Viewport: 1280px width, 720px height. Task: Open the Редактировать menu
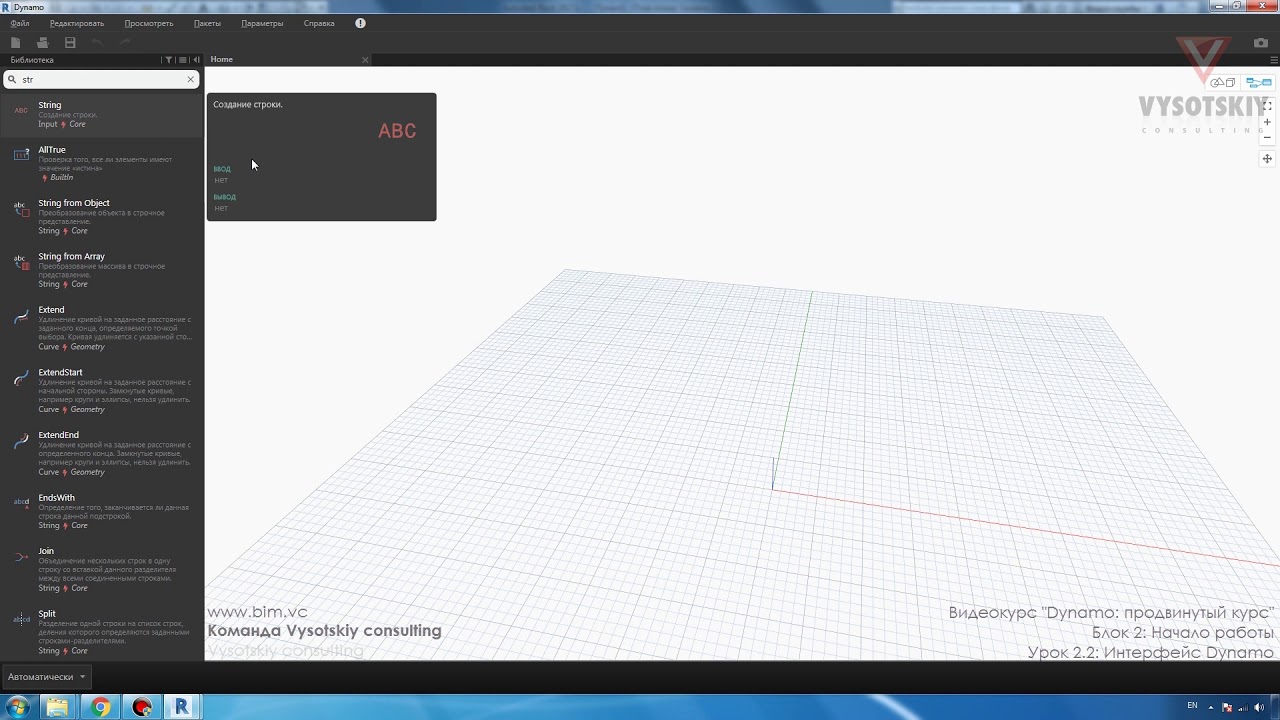[x=77, y=23]
